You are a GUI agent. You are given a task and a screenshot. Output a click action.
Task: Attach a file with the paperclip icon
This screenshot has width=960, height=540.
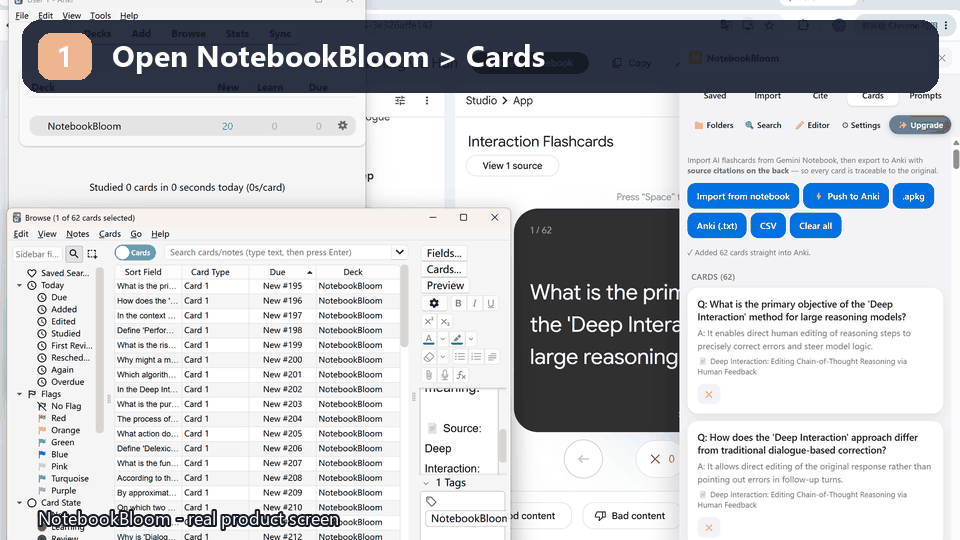[x=429, y=375]
